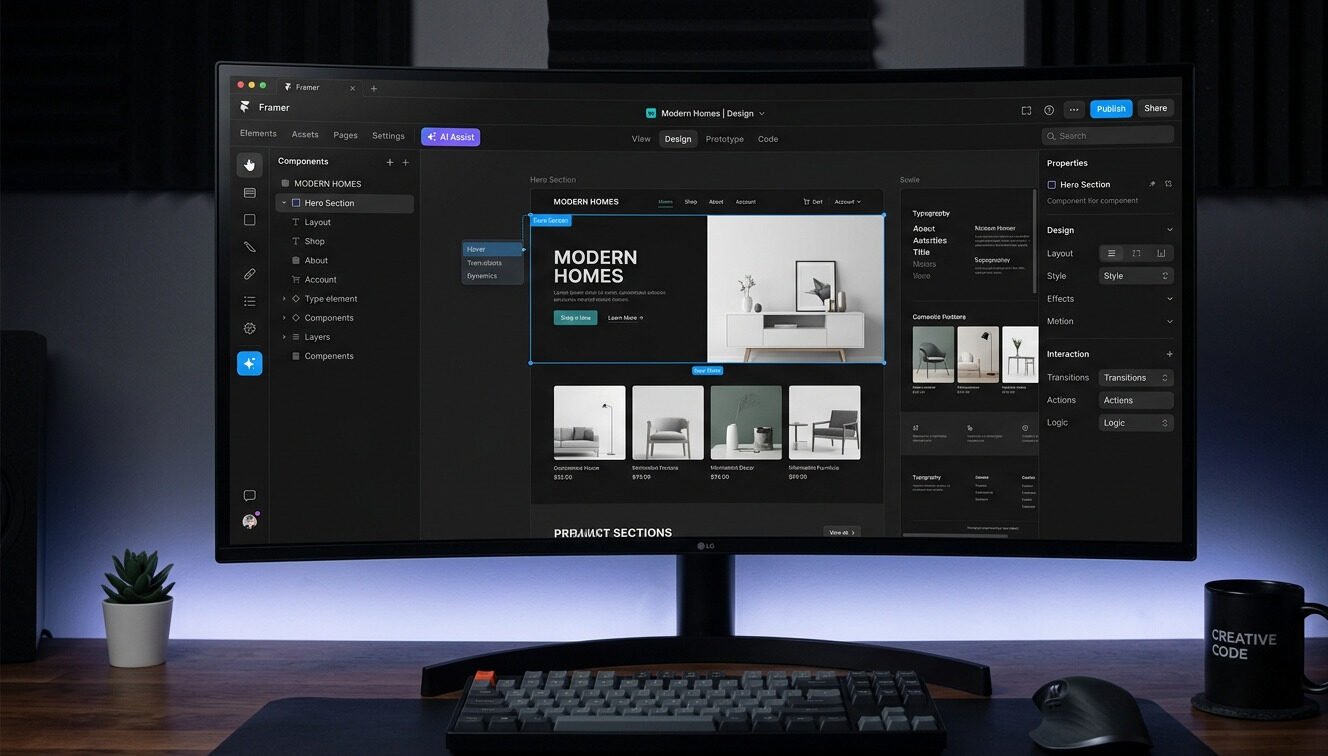Click the first armchair product thumbnail

point(668,422)
